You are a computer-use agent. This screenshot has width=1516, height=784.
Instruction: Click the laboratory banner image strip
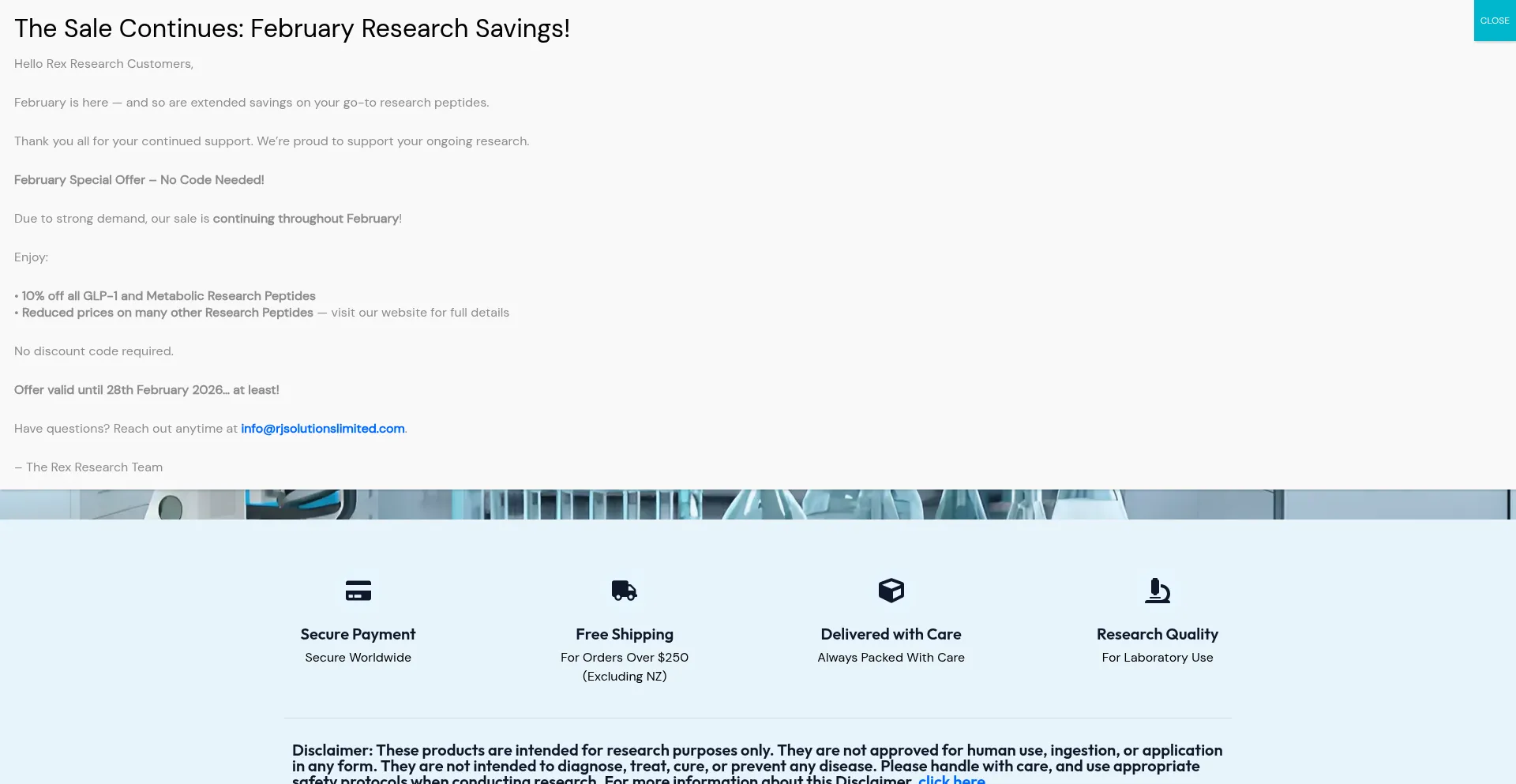[758, 505]
